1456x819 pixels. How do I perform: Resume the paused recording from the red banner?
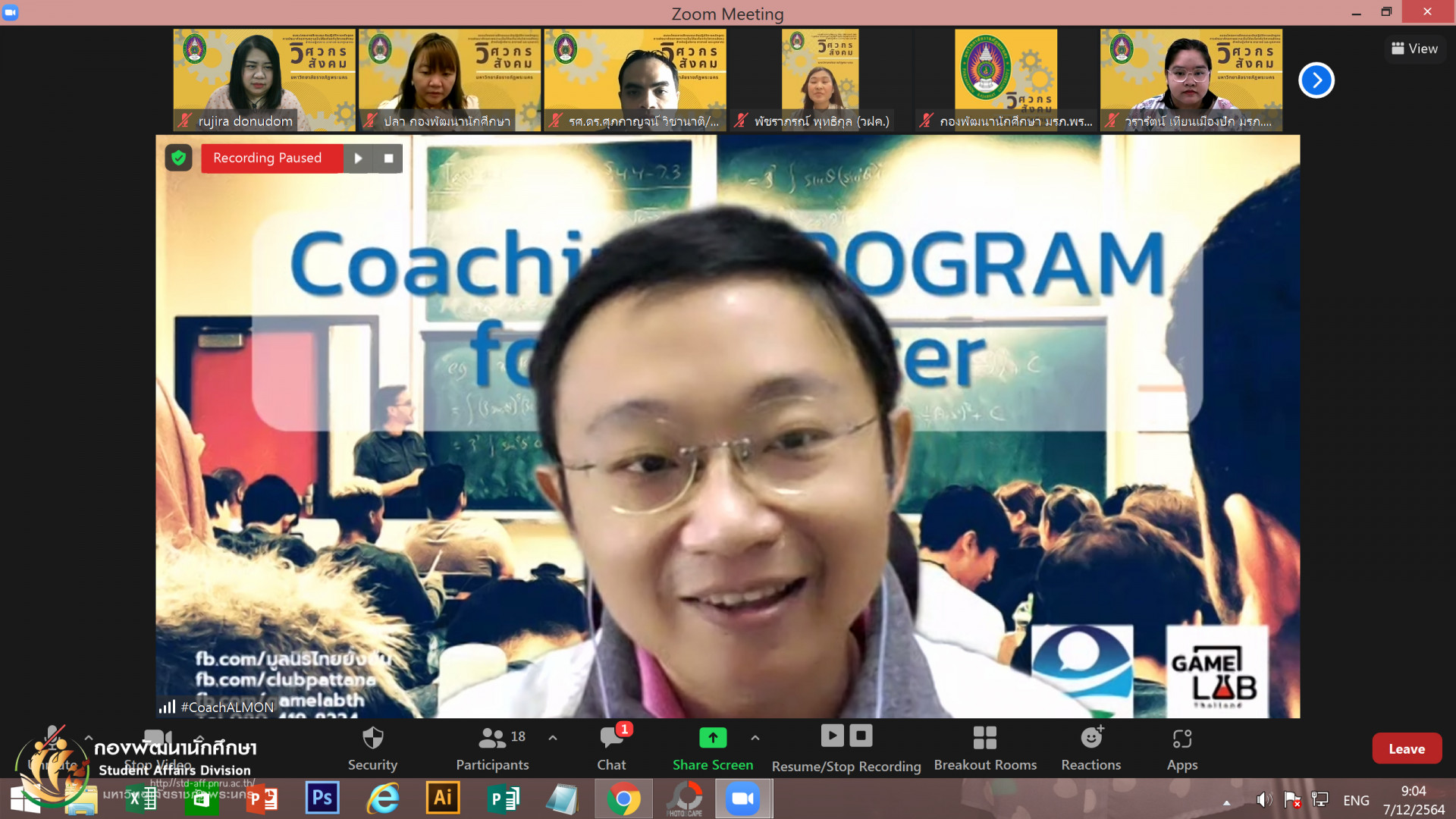coord(359,158)
